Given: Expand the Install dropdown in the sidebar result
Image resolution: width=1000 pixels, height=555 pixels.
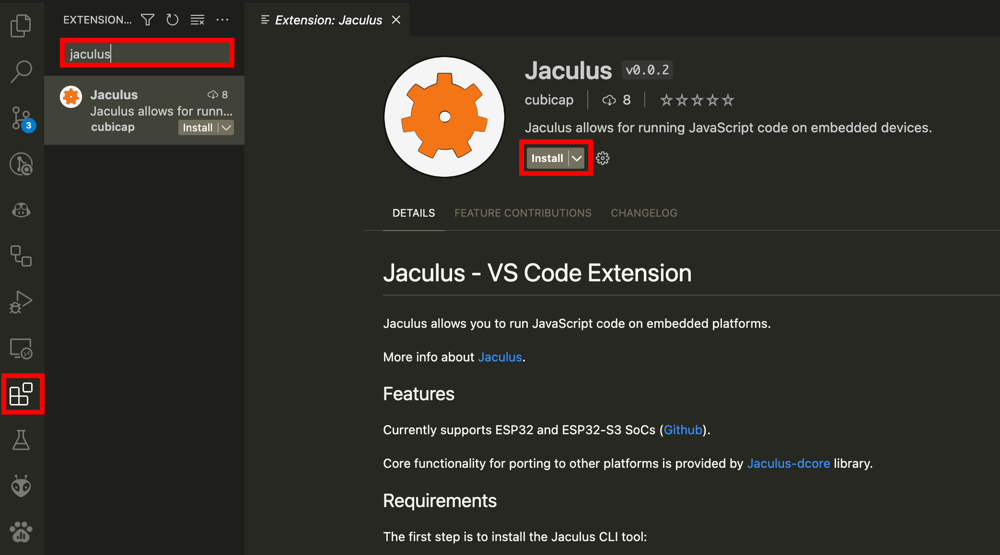Looking at the screenshot, I should tap(226, 128).
